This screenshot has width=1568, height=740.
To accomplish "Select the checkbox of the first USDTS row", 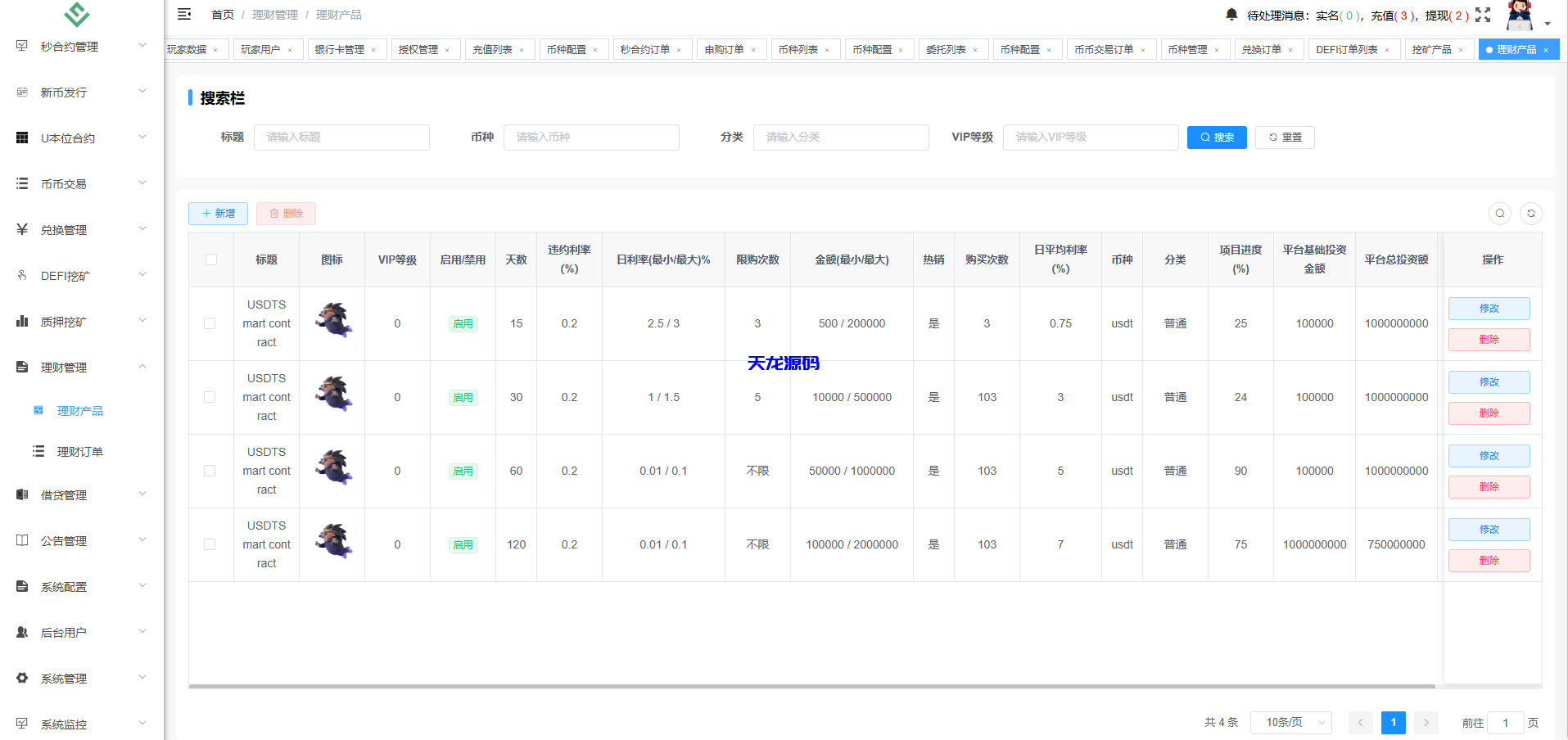I will (x=211, y=323).
